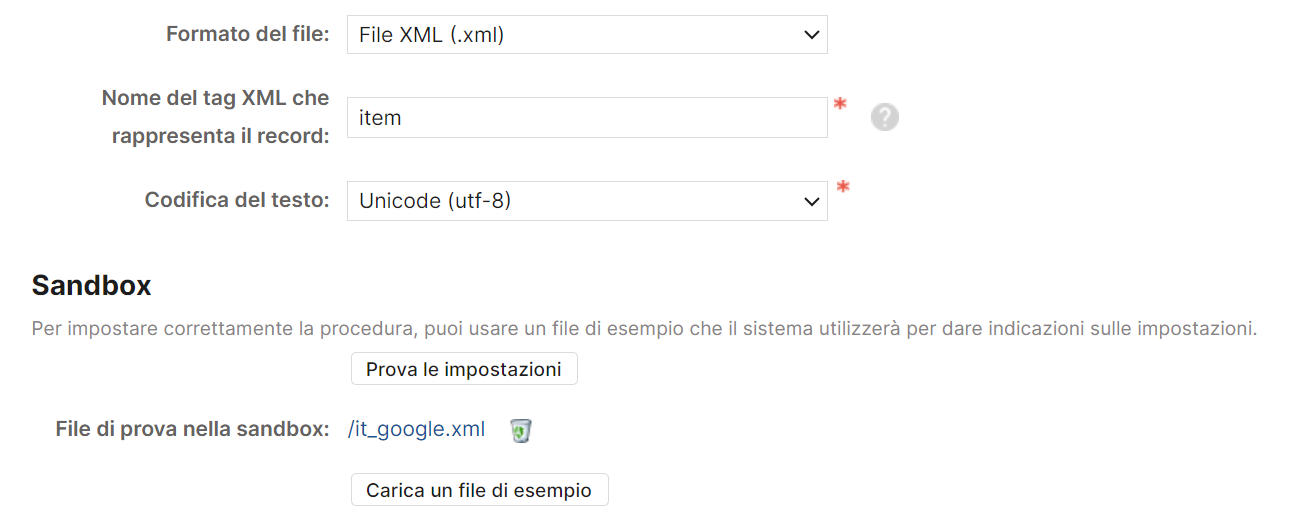1303x520 pixels.
Task: Click the "rappresenta il record:" label line
Action: coord(220,136)
